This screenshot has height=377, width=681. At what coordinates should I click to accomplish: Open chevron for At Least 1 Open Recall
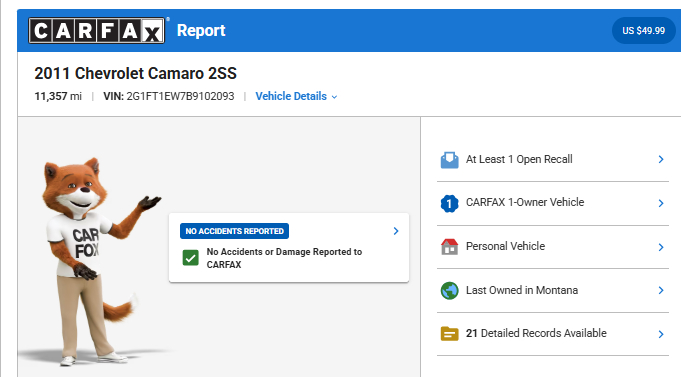click(x=661, y=159)
